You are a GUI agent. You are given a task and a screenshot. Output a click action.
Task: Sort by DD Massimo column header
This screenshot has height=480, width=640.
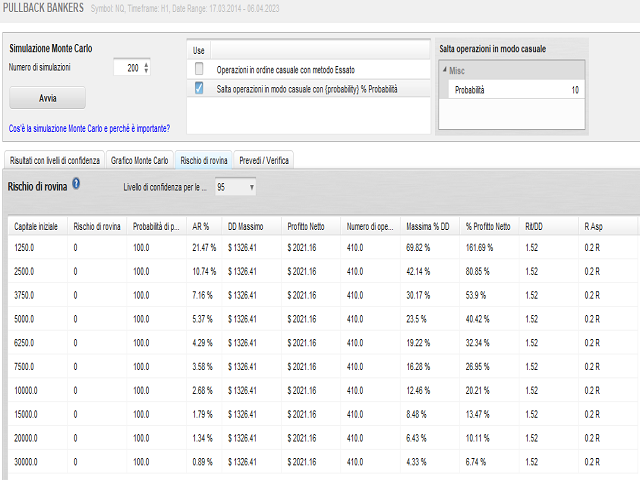point(245,226)
